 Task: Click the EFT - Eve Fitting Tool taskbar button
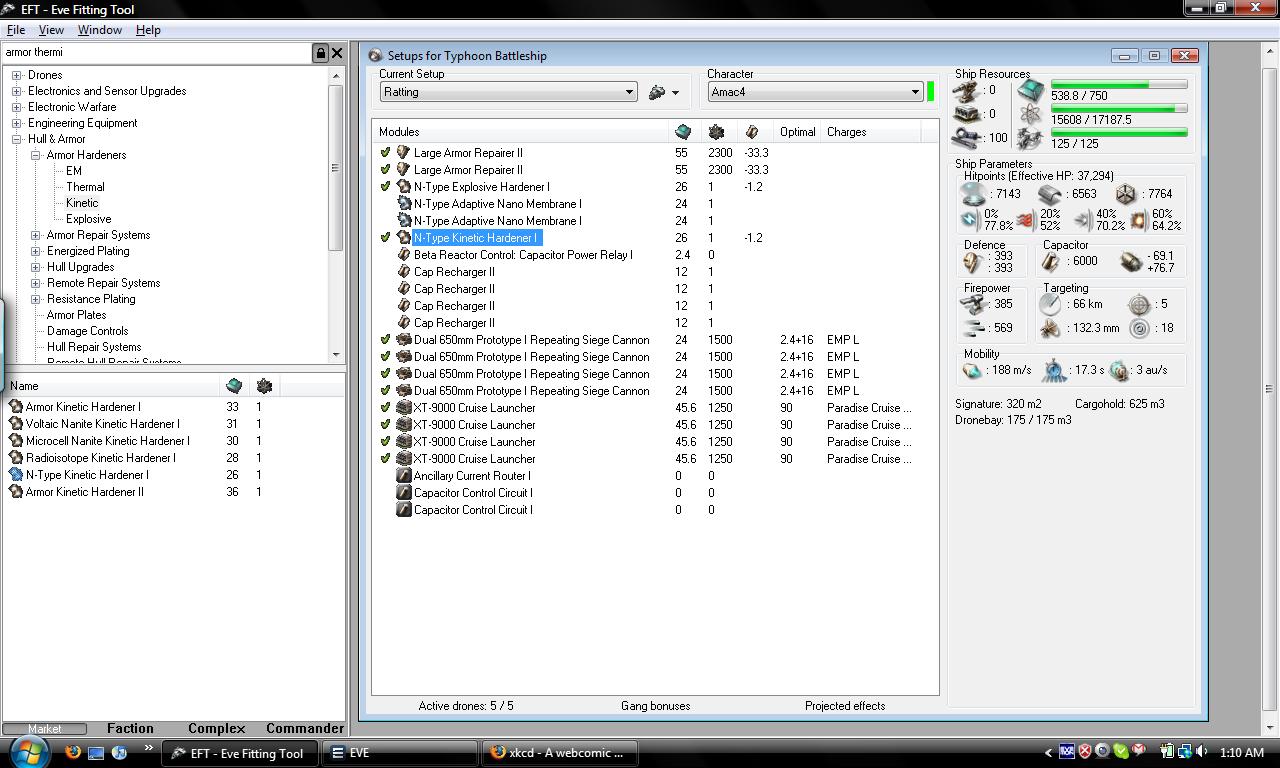click(240, 753)
